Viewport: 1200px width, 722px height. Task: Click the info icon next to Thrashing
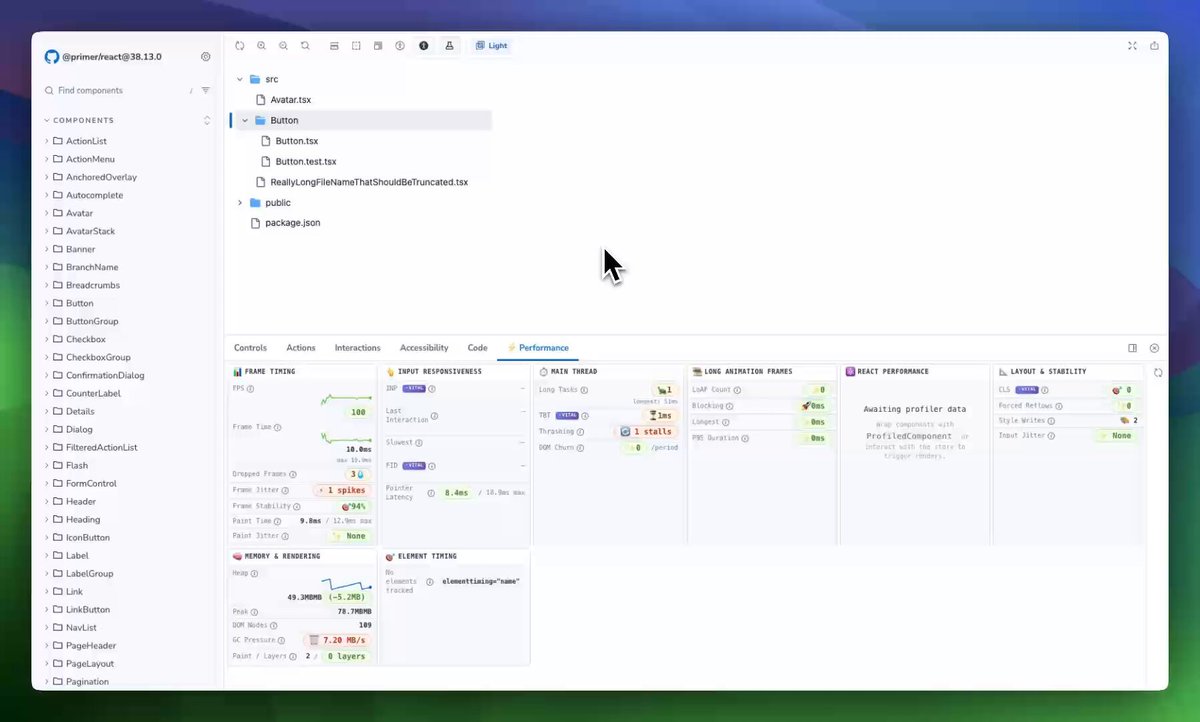pyautogui.click(x=580, y=432)
